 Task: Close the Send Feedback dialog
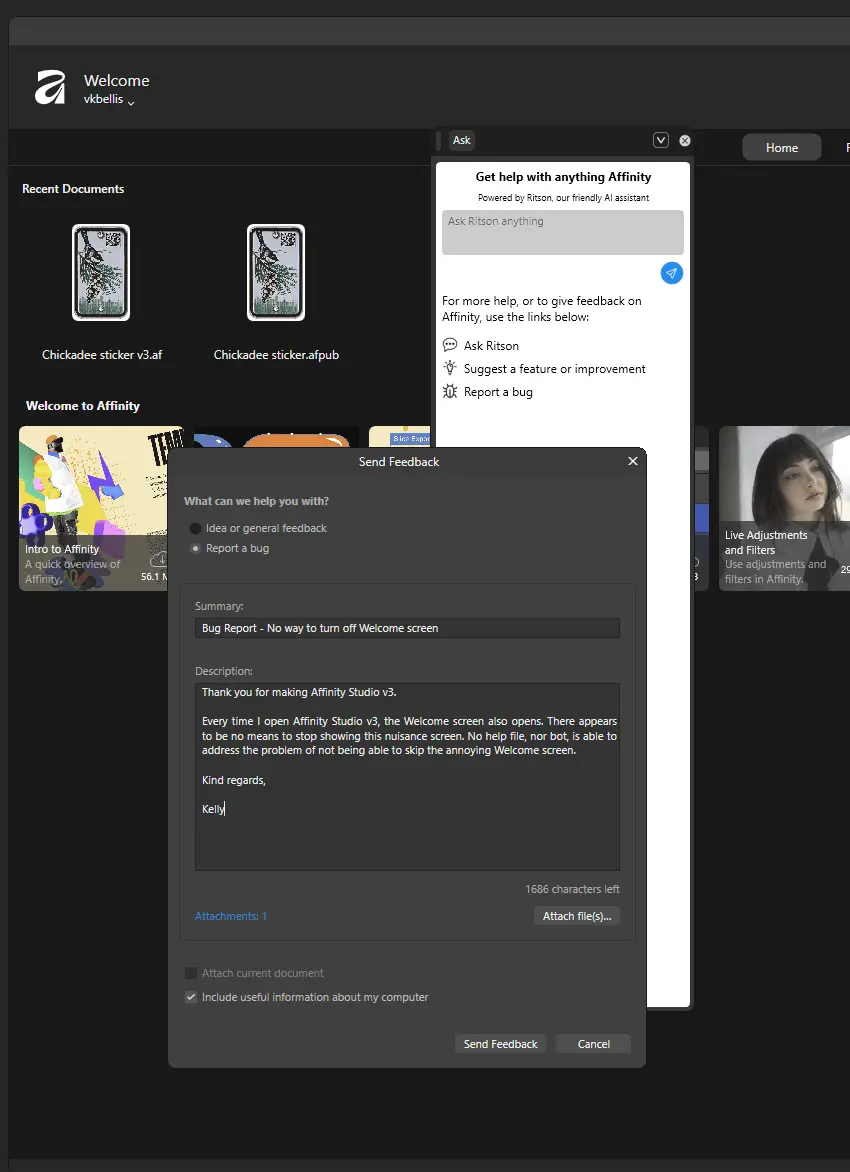pos(632,461)
